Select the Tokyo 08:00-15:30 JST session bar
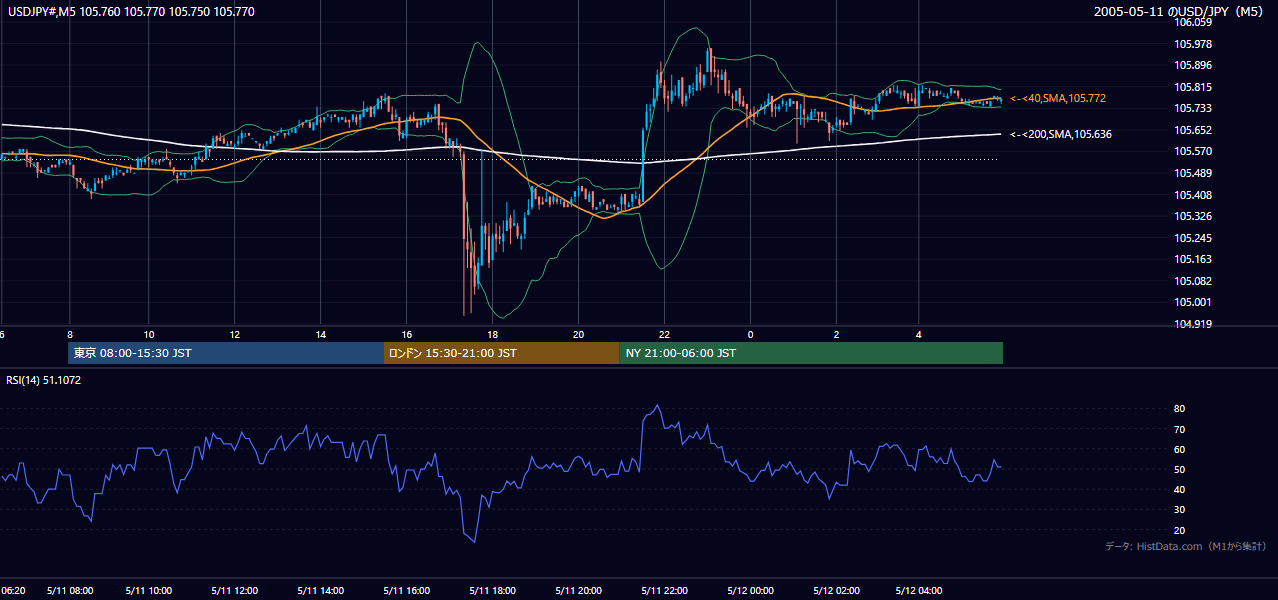The image size is (1278, 600). pos(226,353)
